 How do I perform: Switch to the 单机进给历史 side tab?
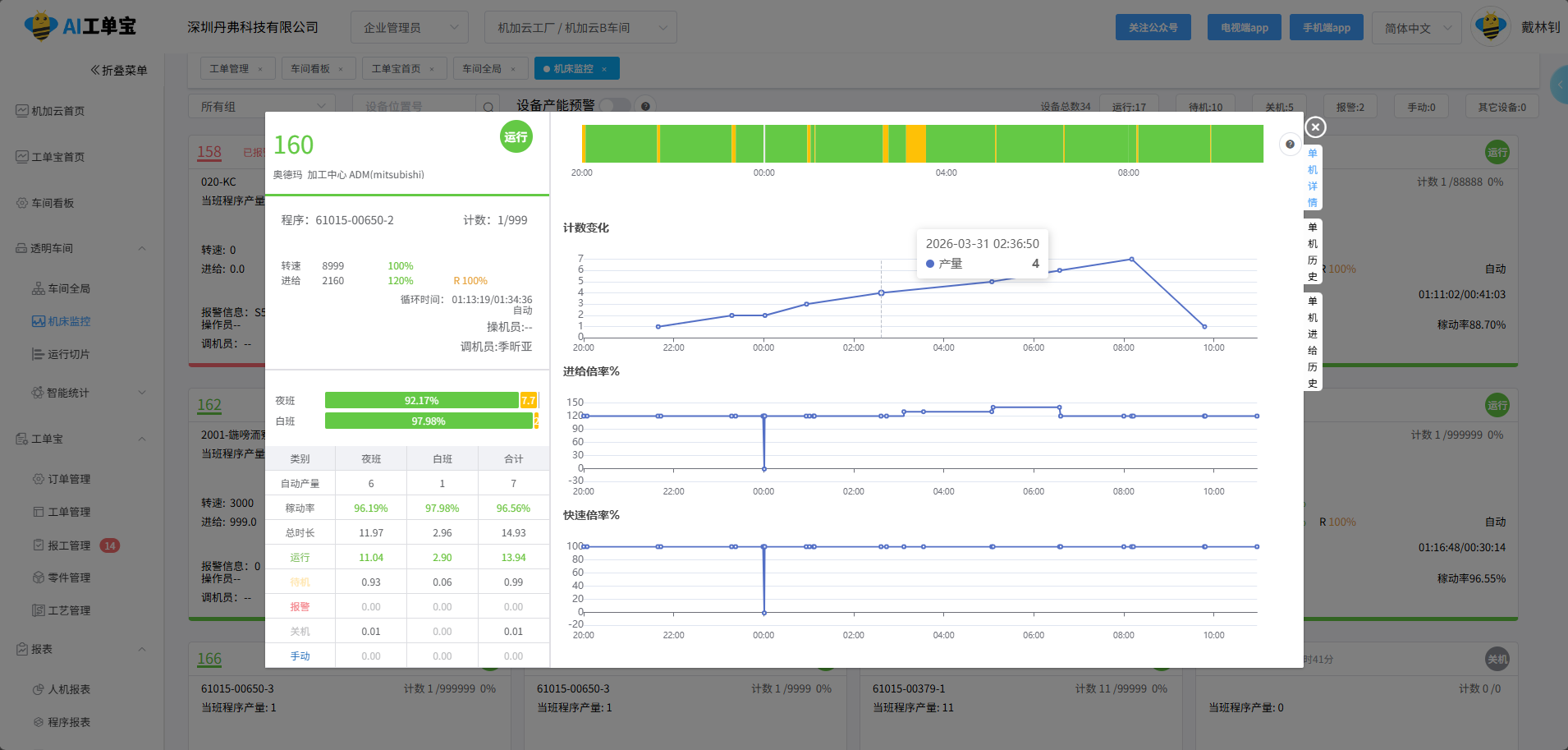[x=1312, y=342]
